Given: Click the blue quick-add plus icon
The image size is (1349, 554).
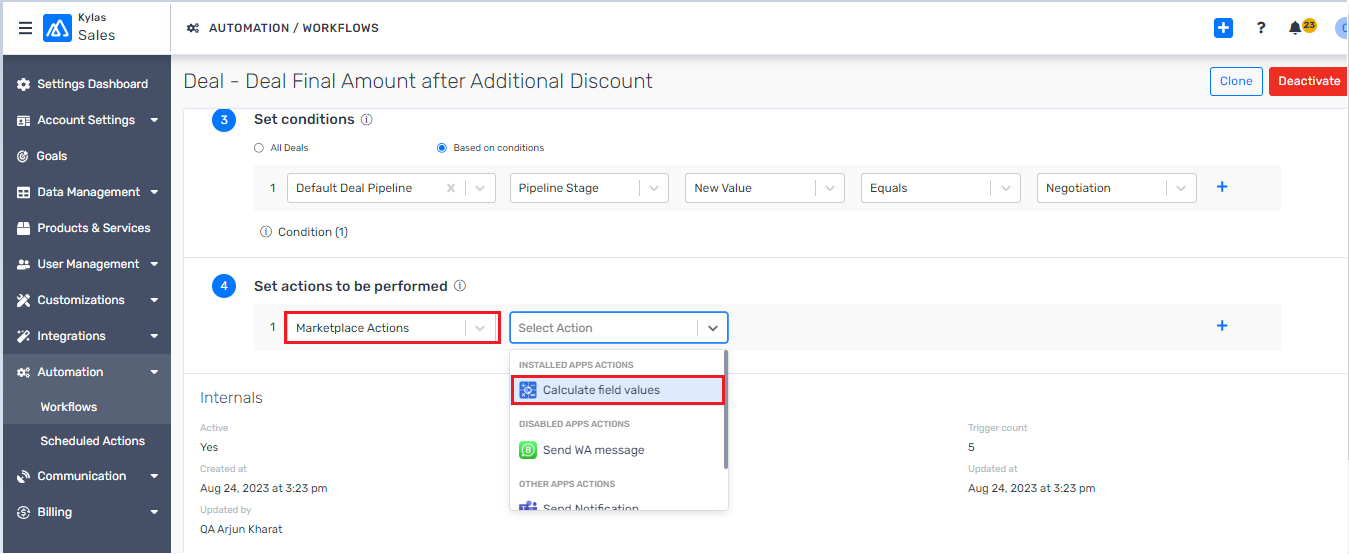Looking at the screenshot, I should pyautogui.click(x=1223, y=28).
